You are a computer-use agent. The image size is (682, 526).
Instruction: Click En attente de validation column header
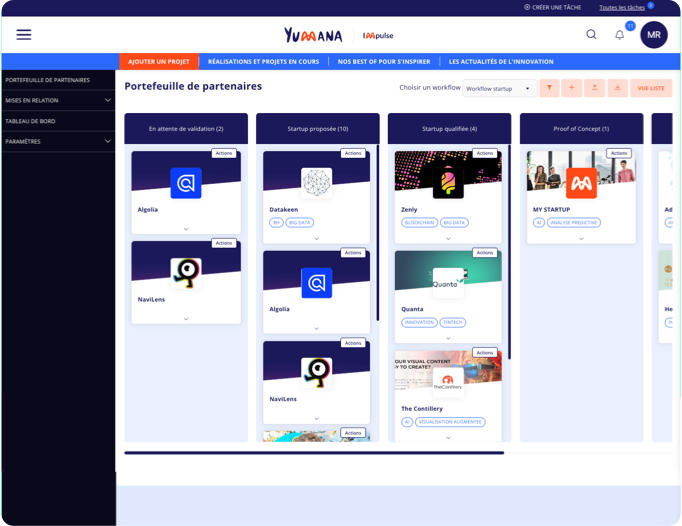(x=186, y=129)
